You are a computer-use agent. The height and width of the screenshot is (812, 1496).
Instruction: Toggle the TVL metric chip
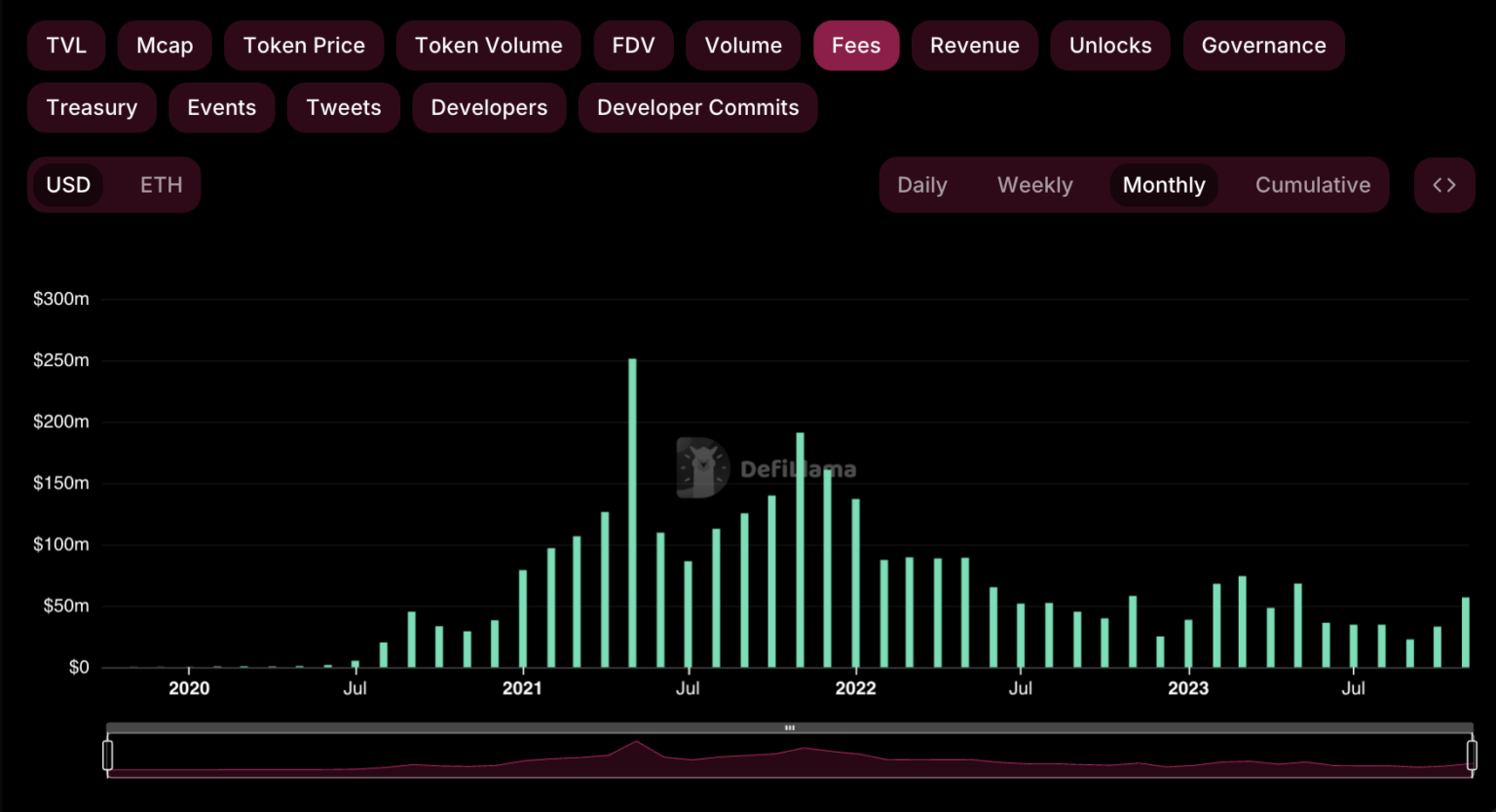(66, 46)
